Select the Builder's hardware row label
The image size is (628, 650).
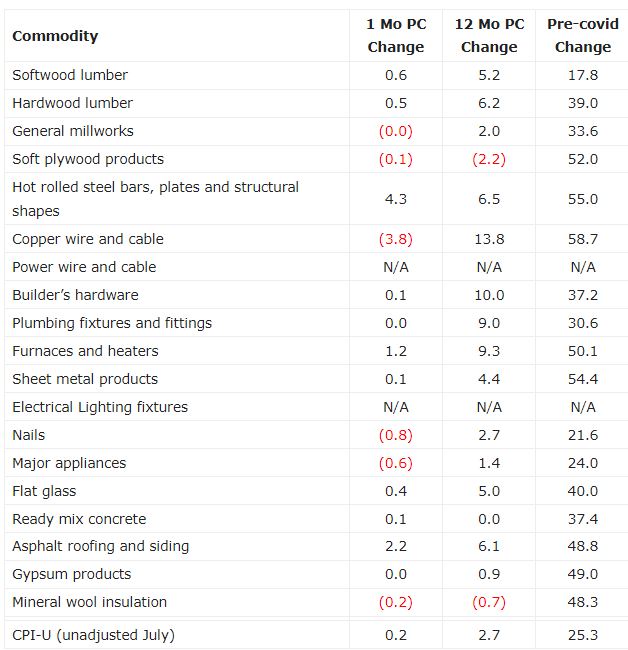[75, 295]
